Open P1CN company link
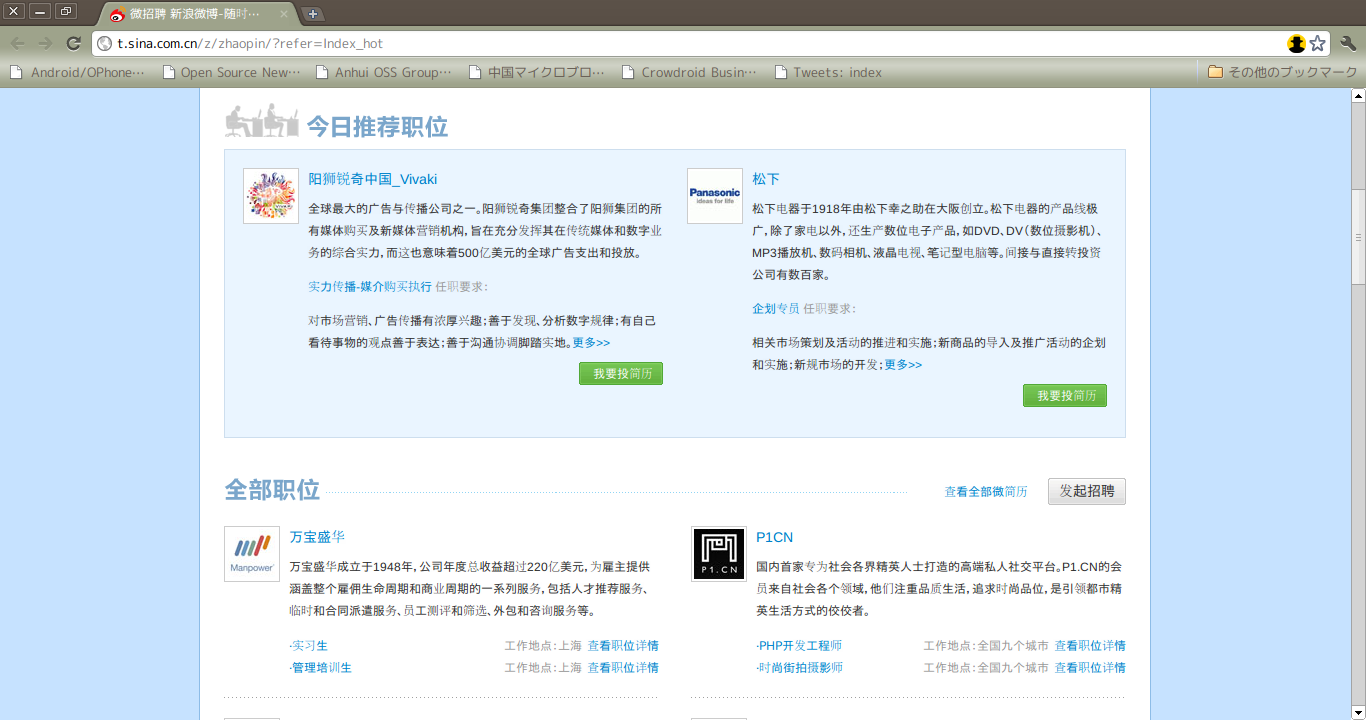Image resolution: width=1366 pixels, height=720 pixels. tap(775, 537)
